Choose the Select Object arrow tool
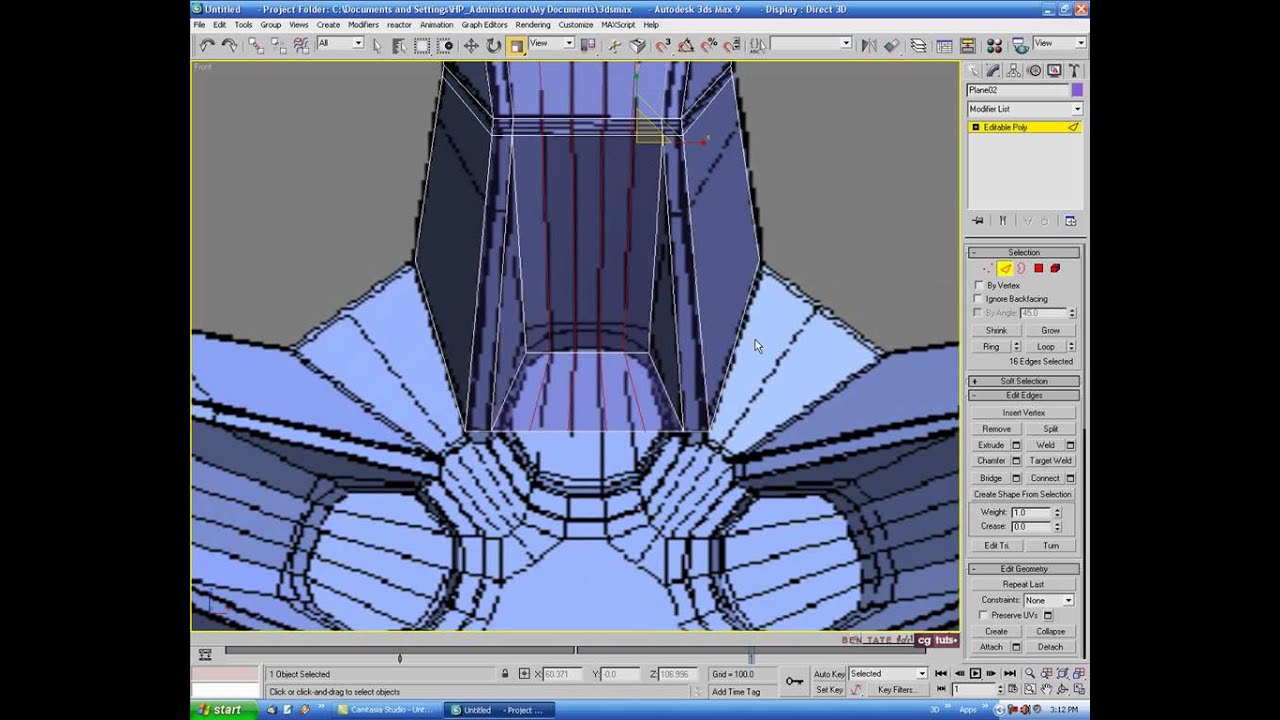The width and height of the screenshot is (1280, 720). coord(378,45)
